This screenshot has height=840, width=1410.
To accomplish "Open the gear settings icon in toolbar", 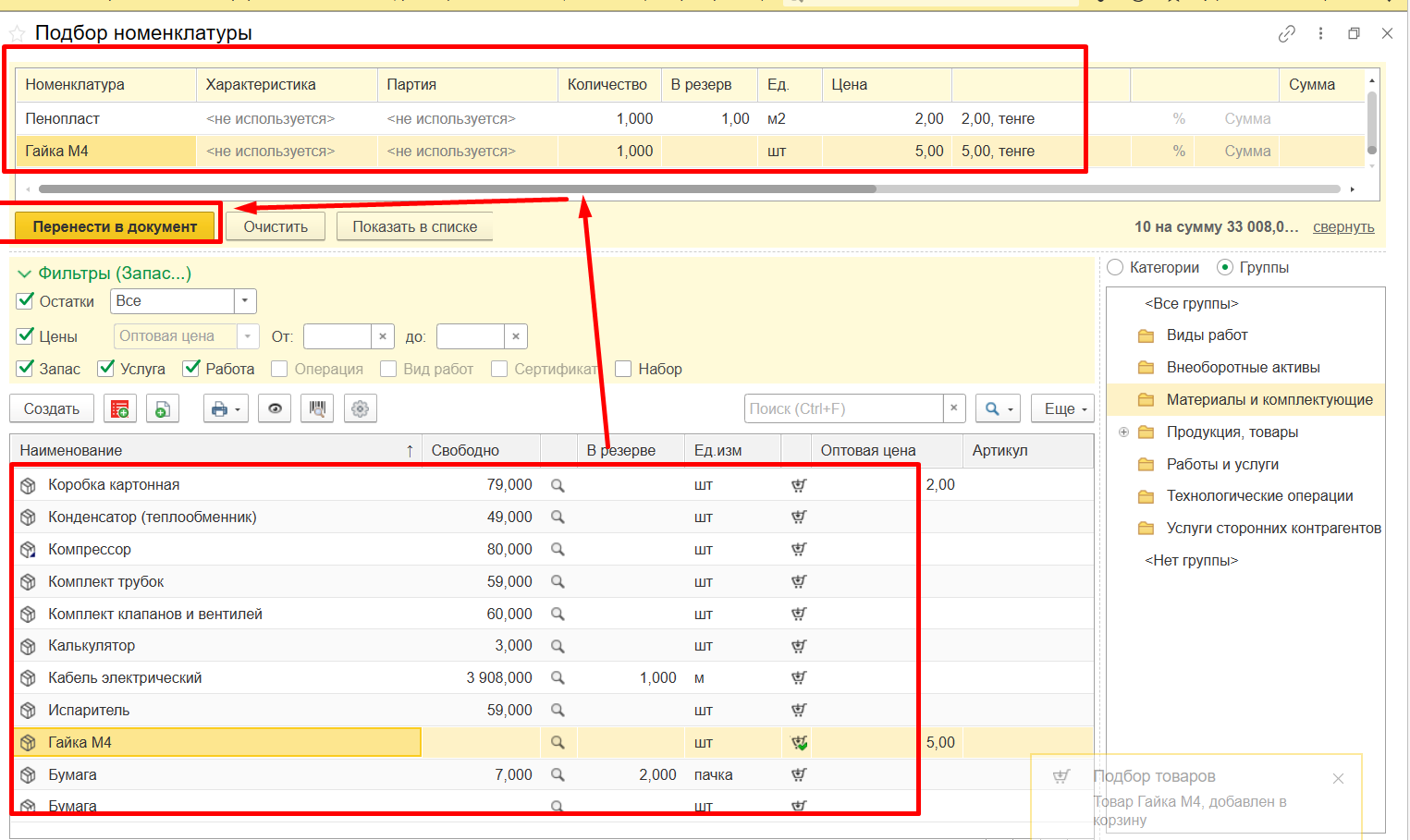I will (360, 408).
